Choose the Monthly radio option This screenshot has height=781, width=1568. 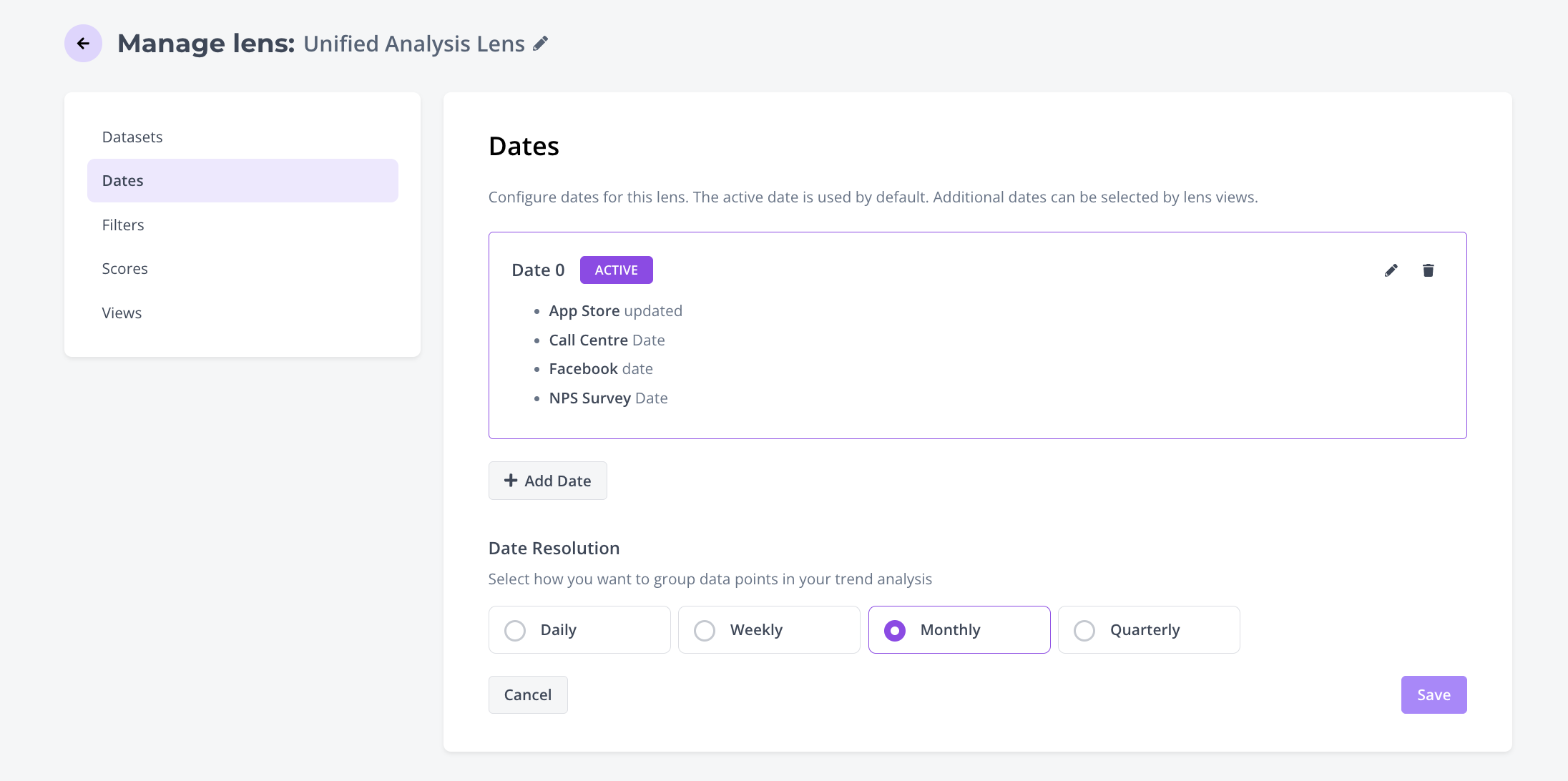894,630
